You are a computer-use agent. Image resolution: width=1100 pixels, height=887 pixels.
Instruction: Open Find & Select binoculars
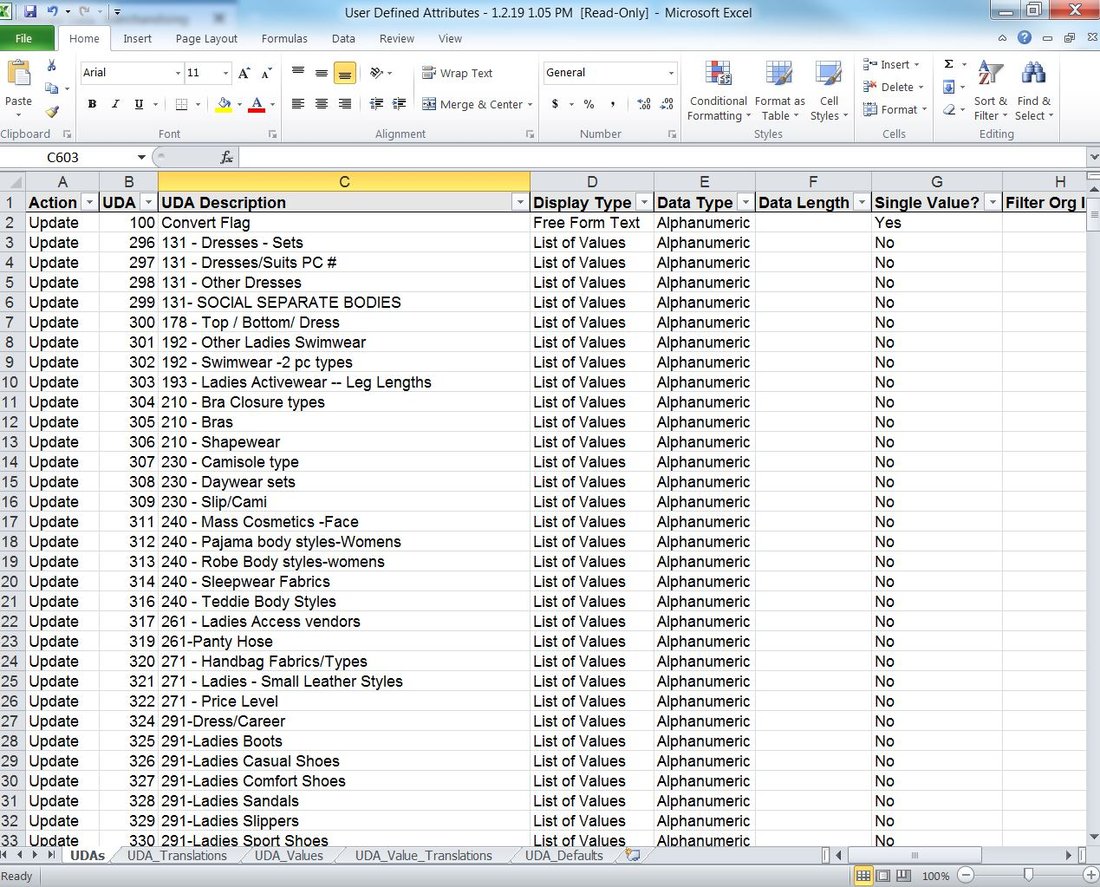pos(1033,91)
